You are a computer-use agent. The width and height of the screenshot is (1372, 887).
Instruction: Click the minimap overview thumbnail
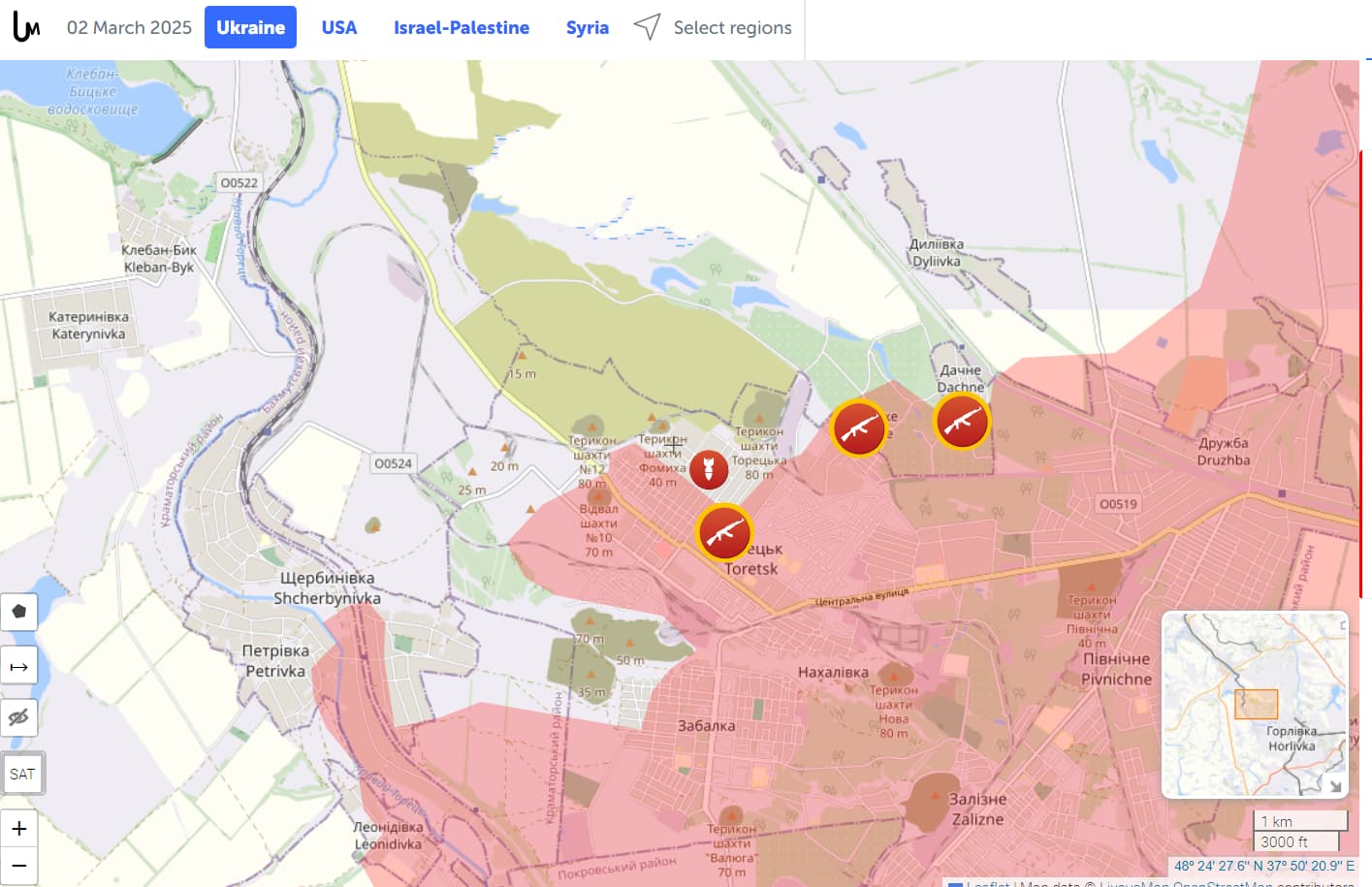coord(1255,705)
